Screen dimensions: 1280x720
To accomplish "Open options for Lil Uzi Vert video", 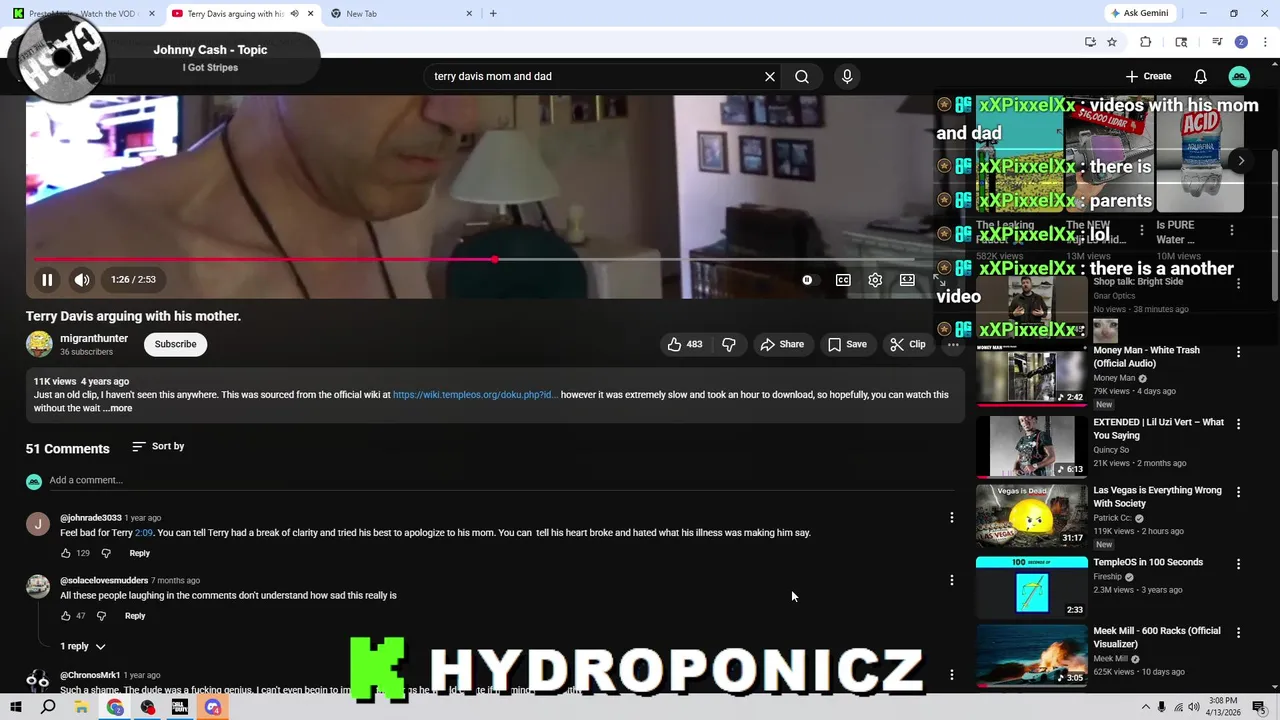I will coord(1239,424).
